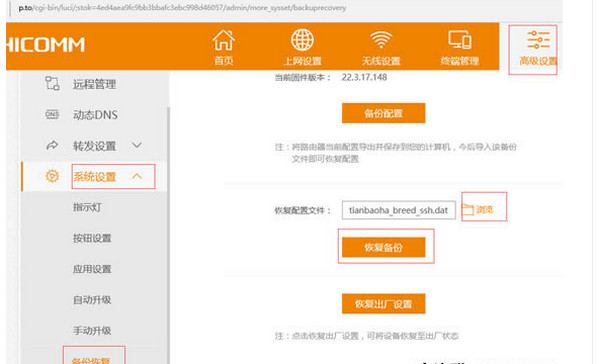Open 无线设置 Wi-Fi icon
This screenshot has width=600, height=364.
[x=381, y=39]
